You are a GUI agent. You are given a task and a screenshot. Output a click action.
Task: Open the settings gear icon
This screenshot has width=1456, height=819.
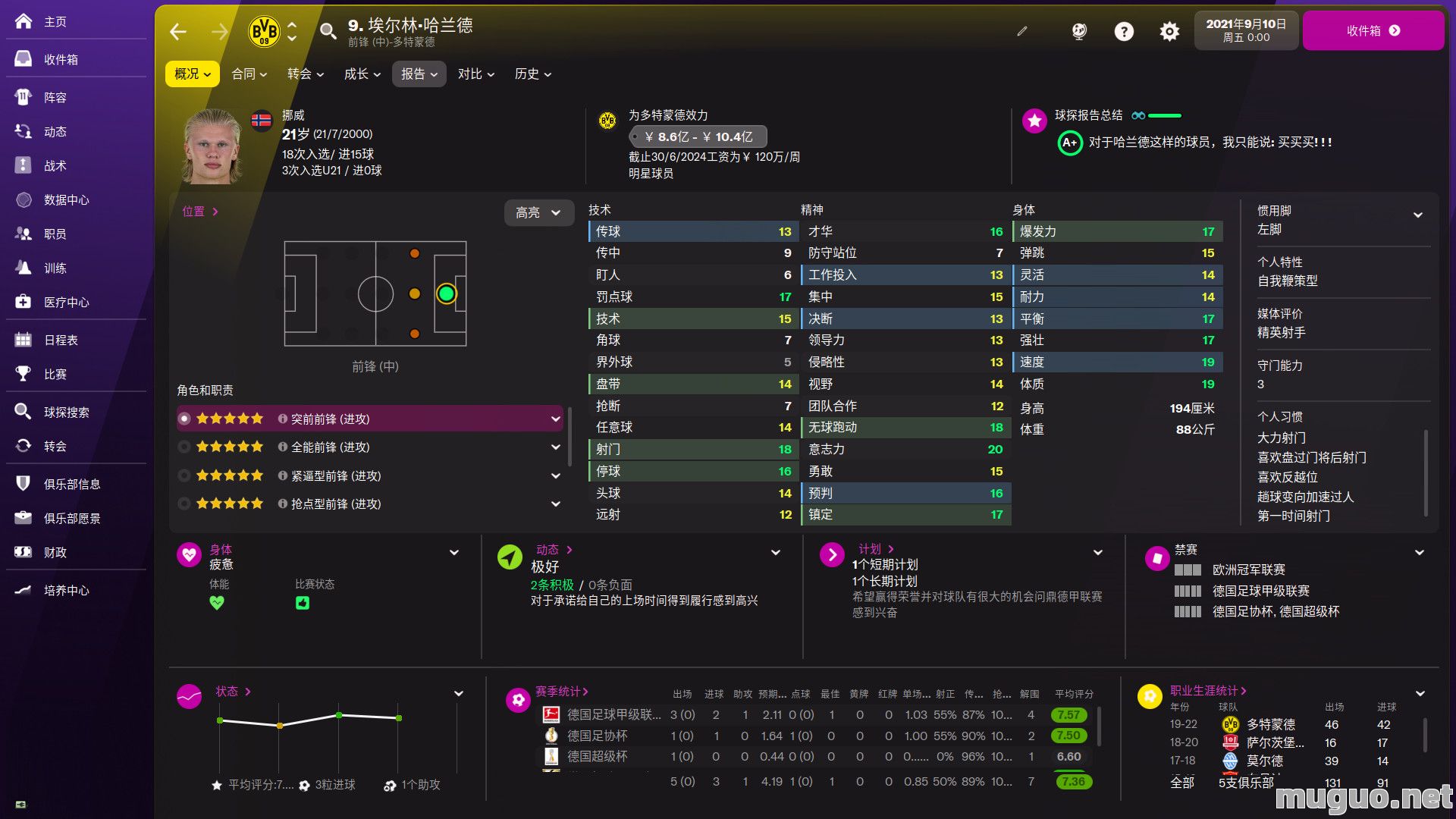(1169, 31)
